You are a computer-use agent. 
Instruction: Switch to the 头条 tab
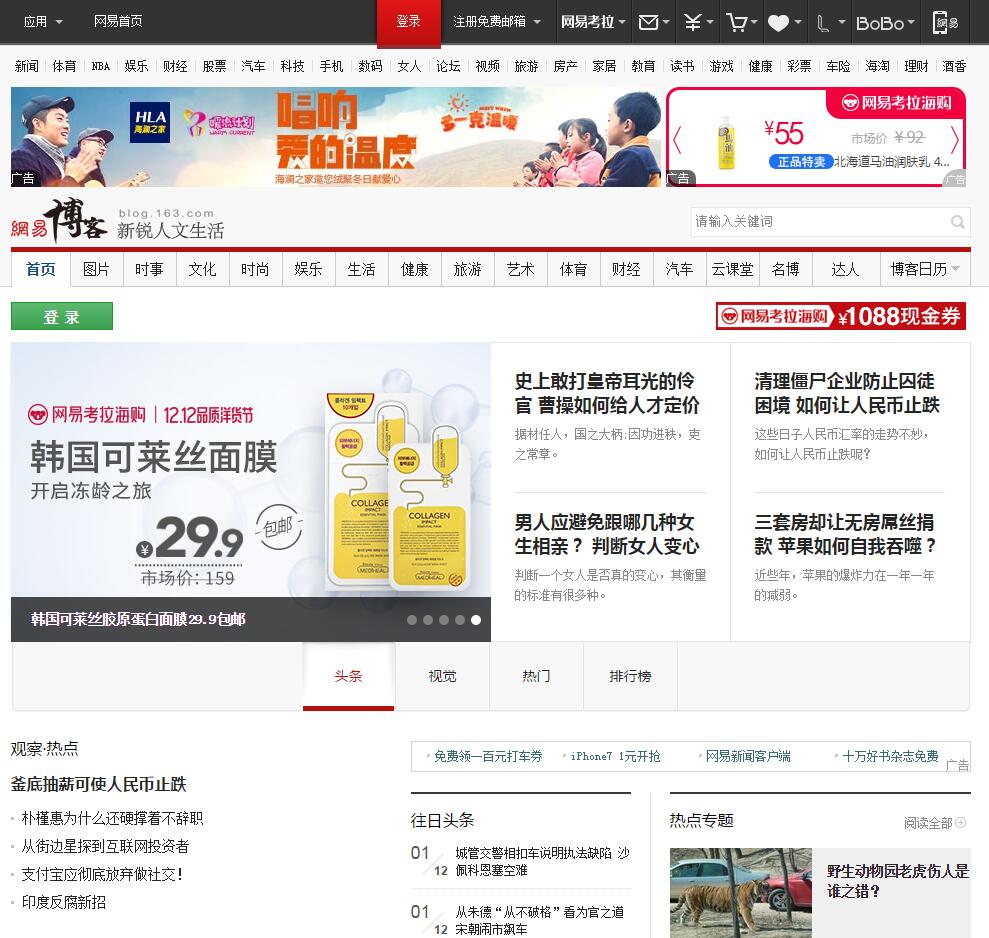[x=348, y=676]
